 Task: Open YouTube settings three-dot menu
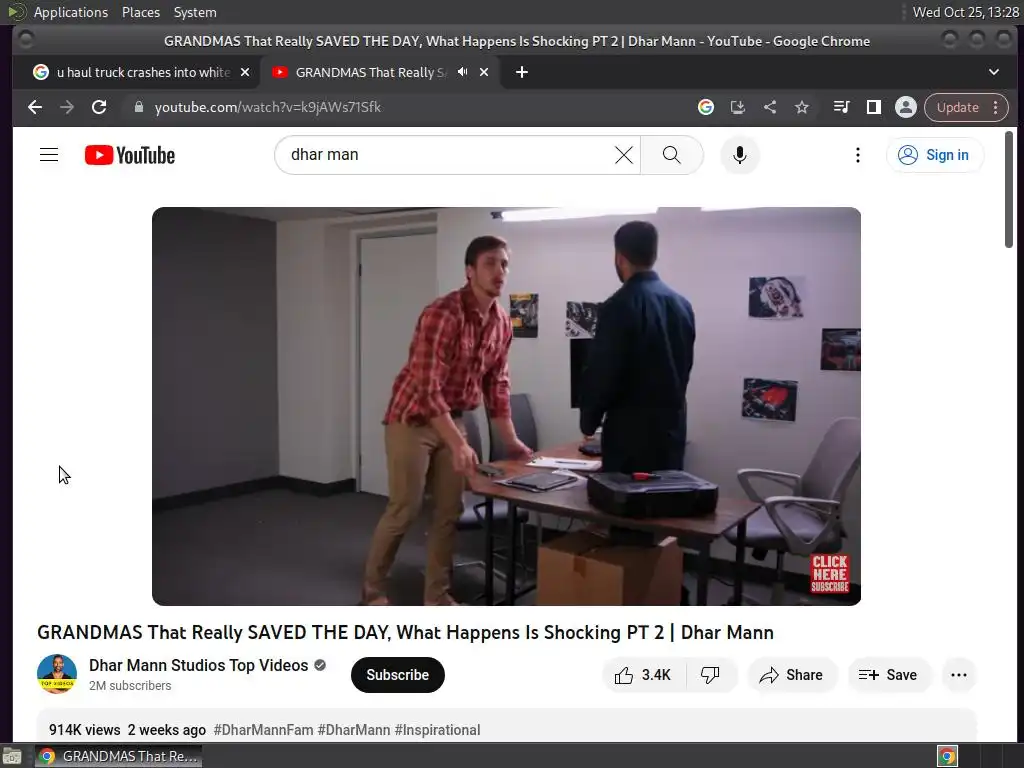click(x=857, y=155)
